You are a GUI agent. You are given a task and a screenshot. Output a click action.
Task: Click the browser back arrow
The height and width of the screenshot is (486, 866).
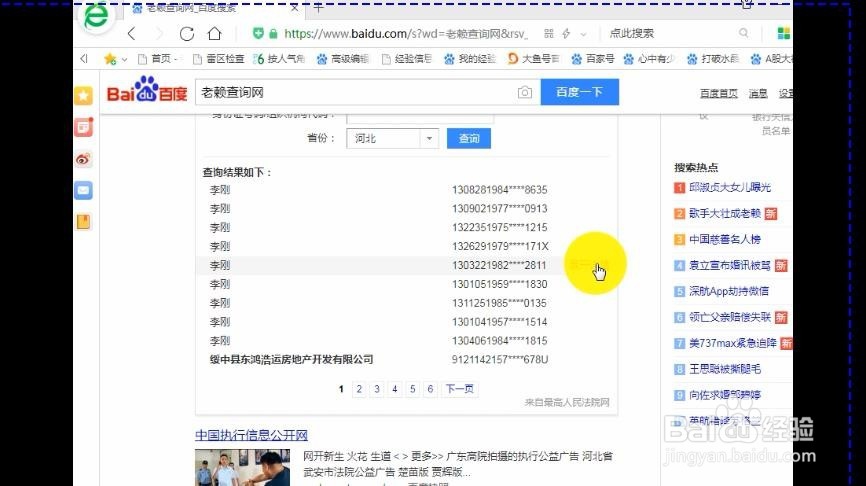click(131, 34)
